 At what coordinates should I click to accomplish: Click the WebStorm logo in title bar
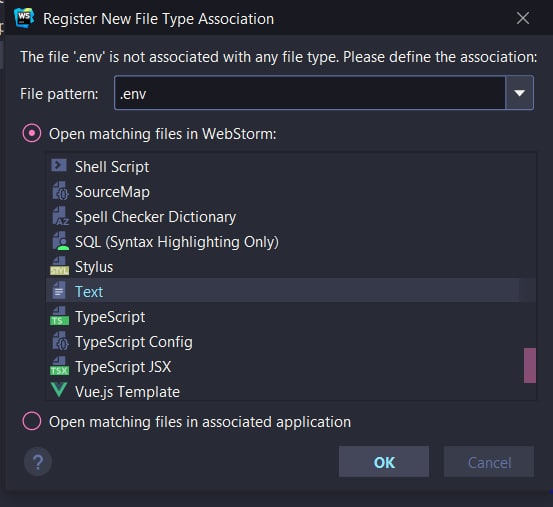coord(24,18)
